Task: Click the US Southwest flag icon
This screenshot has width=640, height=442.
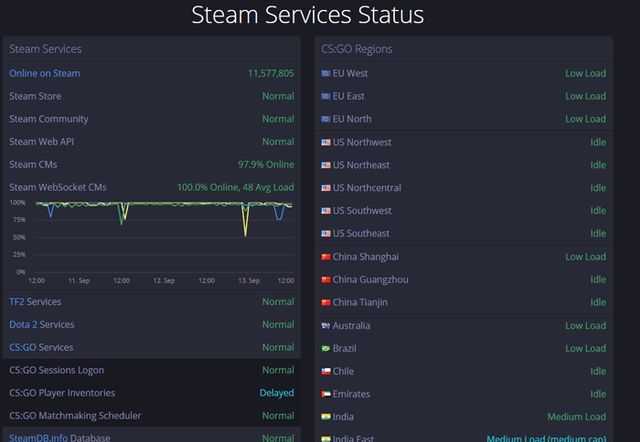Action: click(325, 211)
